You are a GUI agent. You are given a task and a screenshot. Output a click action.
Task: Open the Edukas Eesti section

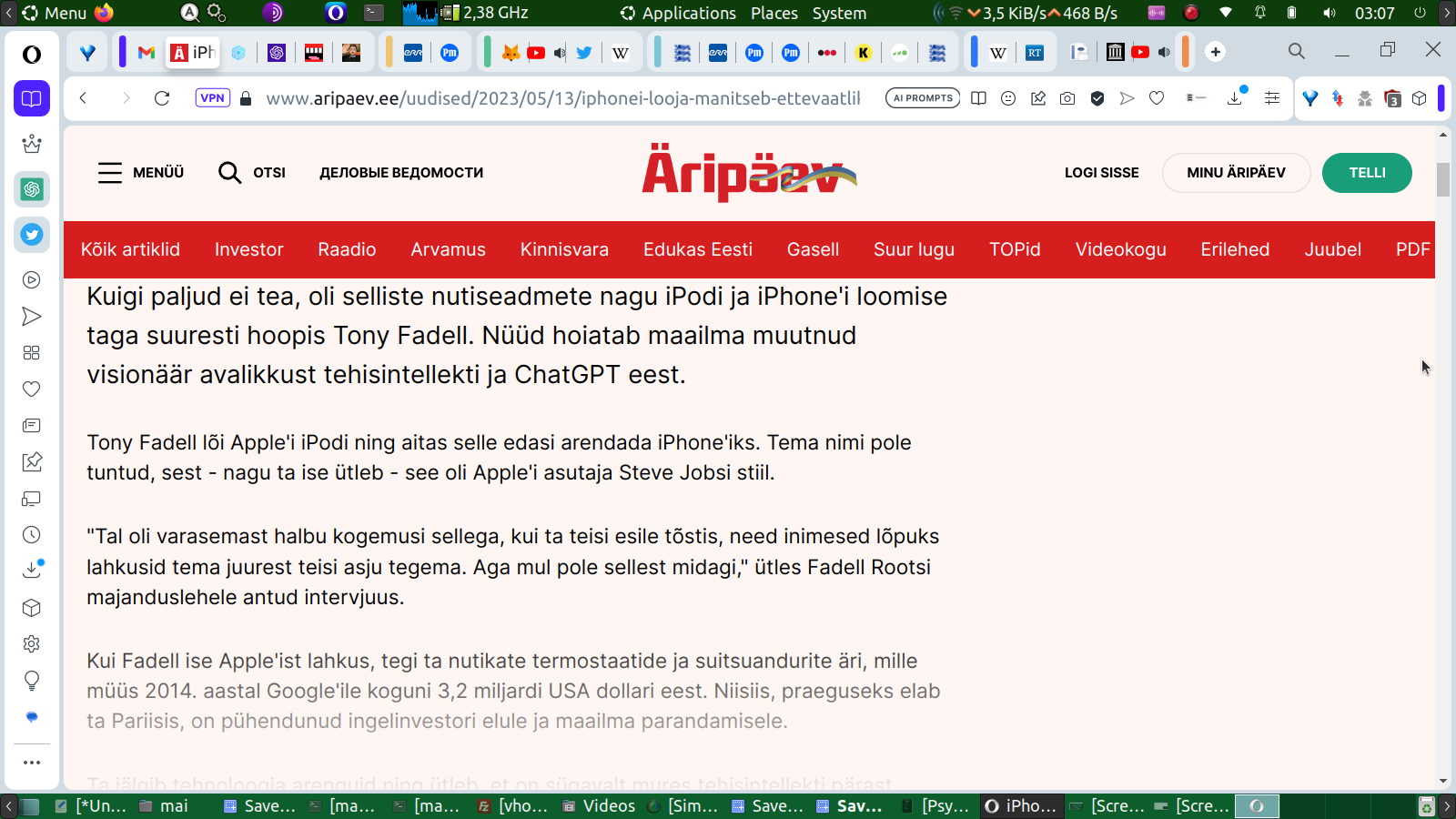(698, 249)
